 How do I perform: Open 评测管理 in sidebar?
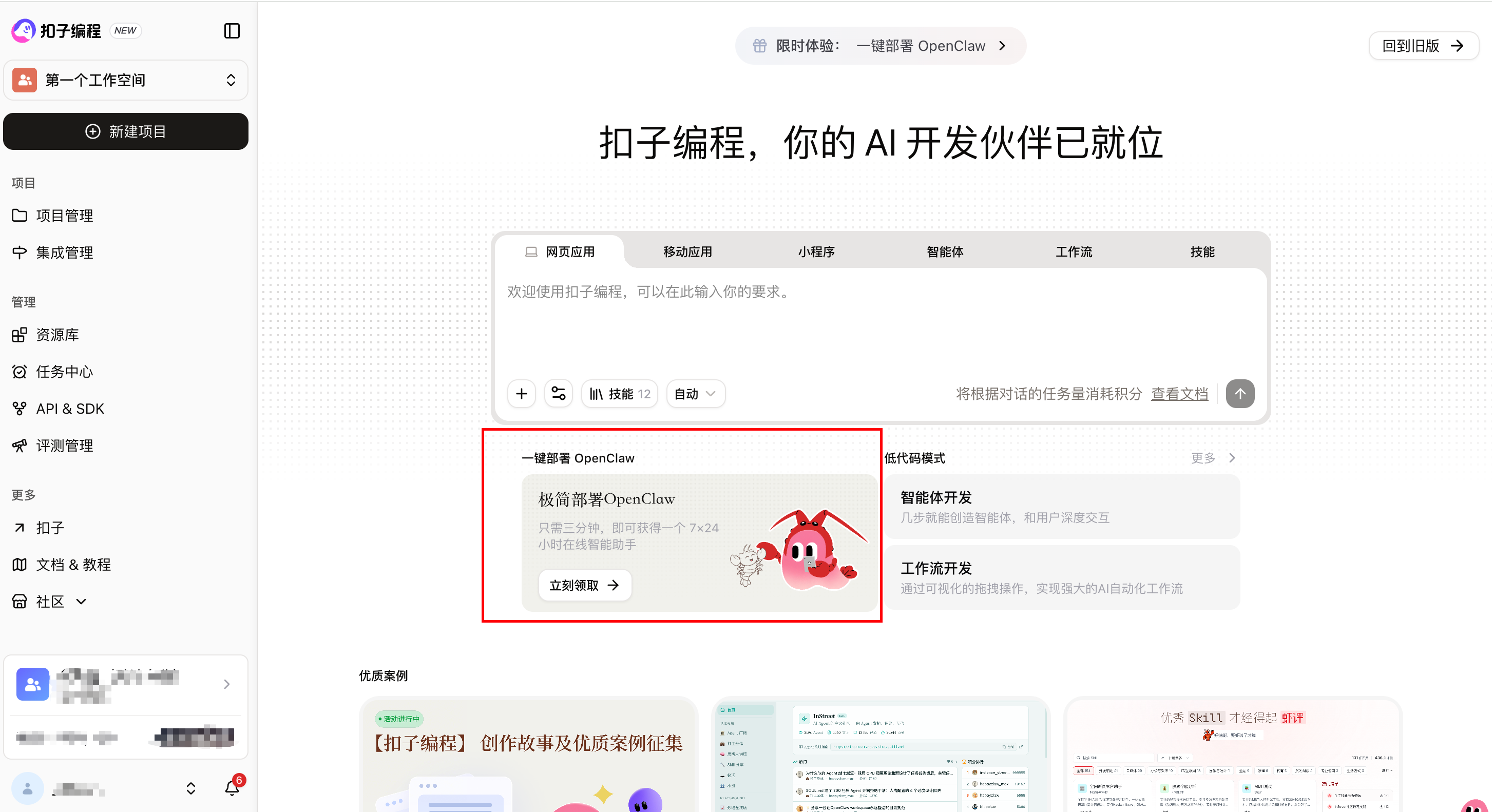point(64,446)
